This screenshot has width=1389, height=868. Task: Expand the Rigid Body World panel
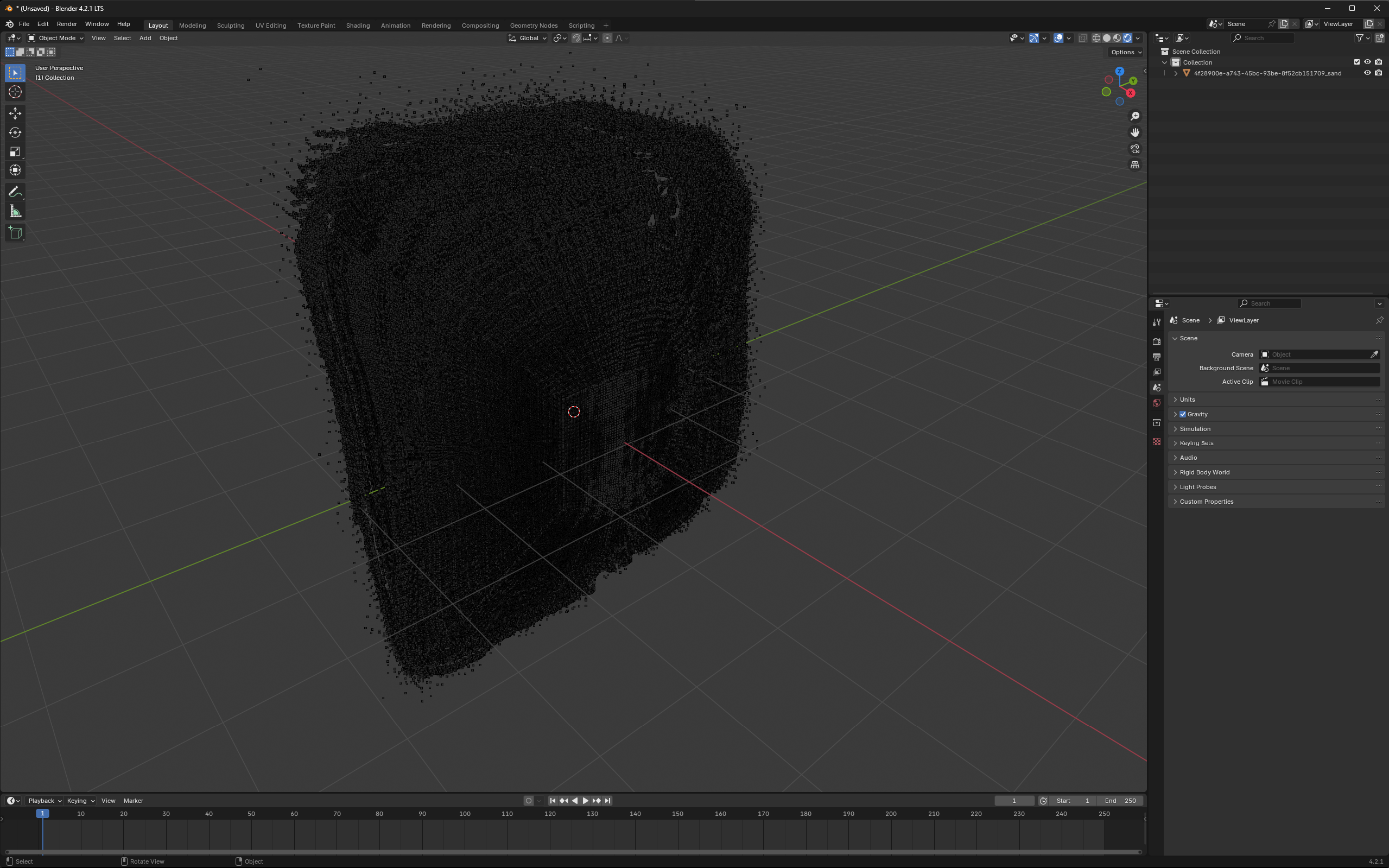point(1204,472)
